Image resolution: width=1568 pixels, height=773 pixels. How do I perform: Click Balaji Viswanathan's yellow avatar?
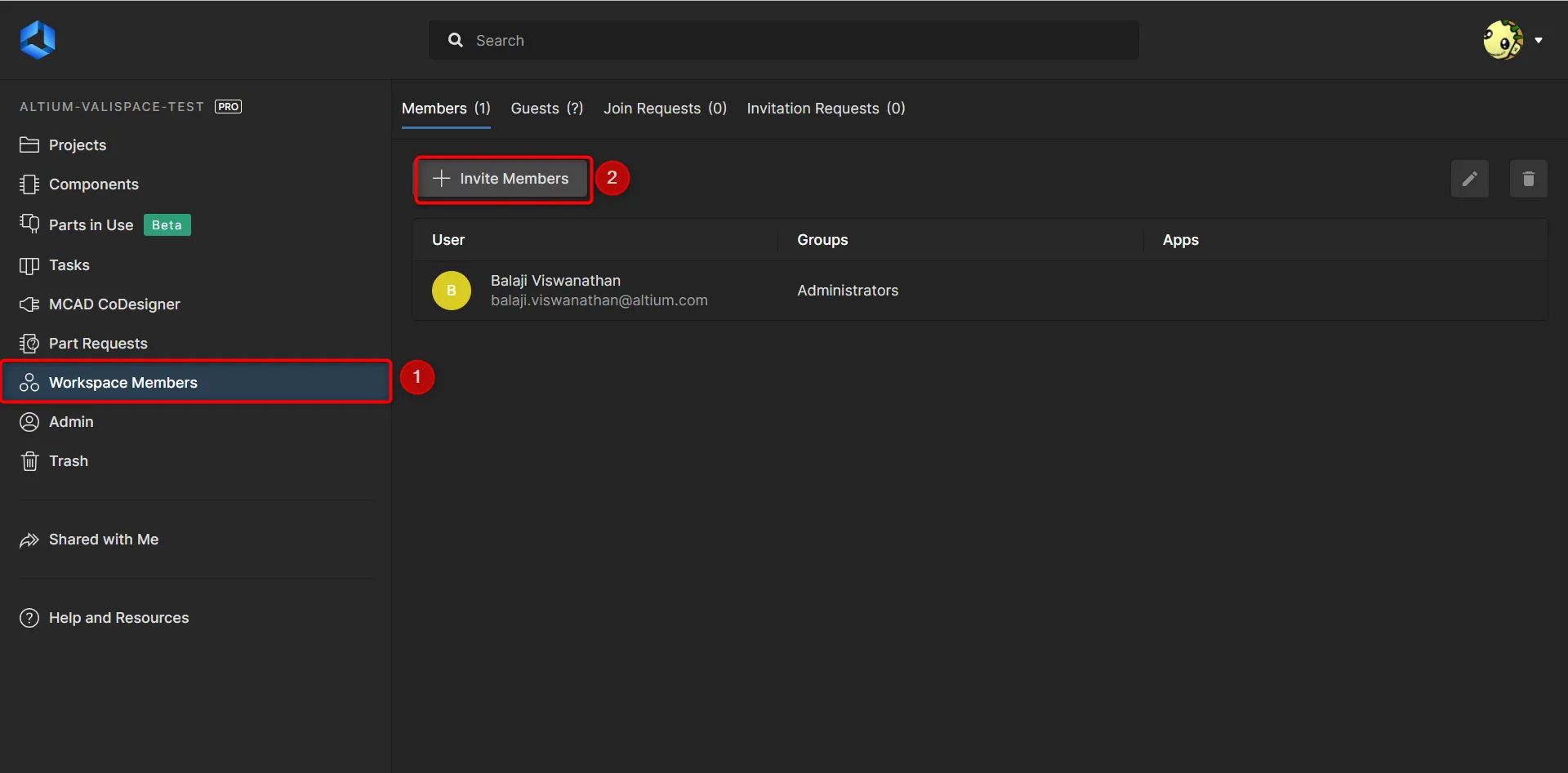pos(452,291)
